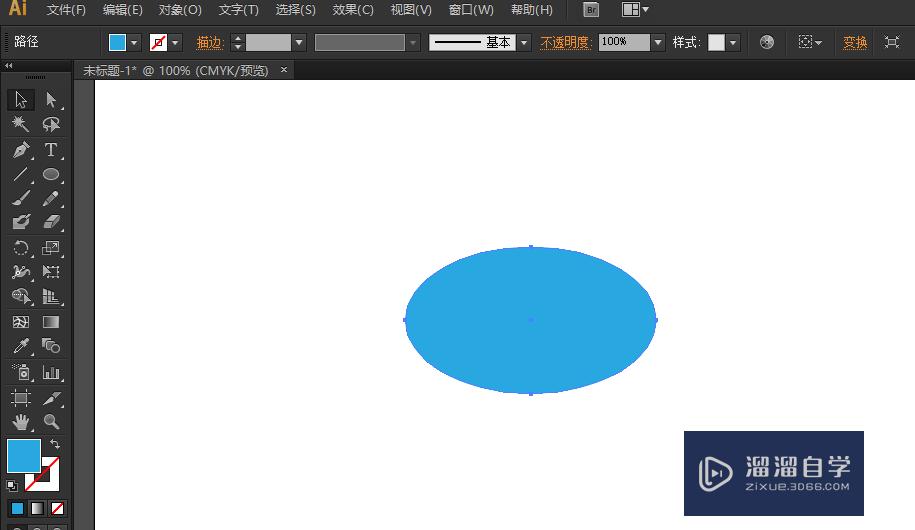Image resolution: width=915 pixels, height=530 pixels.
Task: Select the Pen tool
Action: pyautogui.click(x=21, y=149)
